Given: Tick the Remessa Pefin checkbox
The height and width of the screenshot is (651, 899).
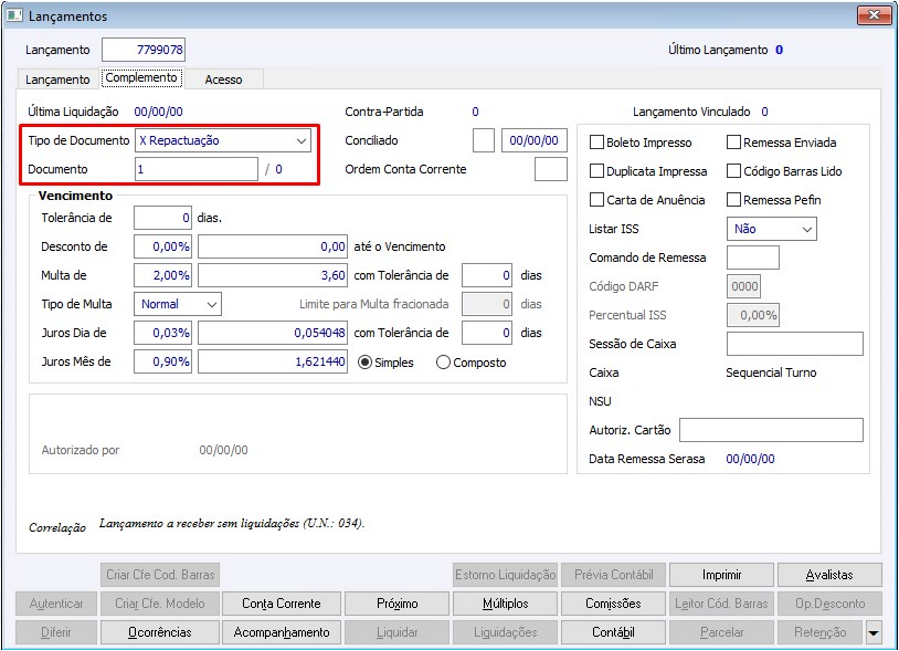Looking at the screenshot, I should click(733, 200).
